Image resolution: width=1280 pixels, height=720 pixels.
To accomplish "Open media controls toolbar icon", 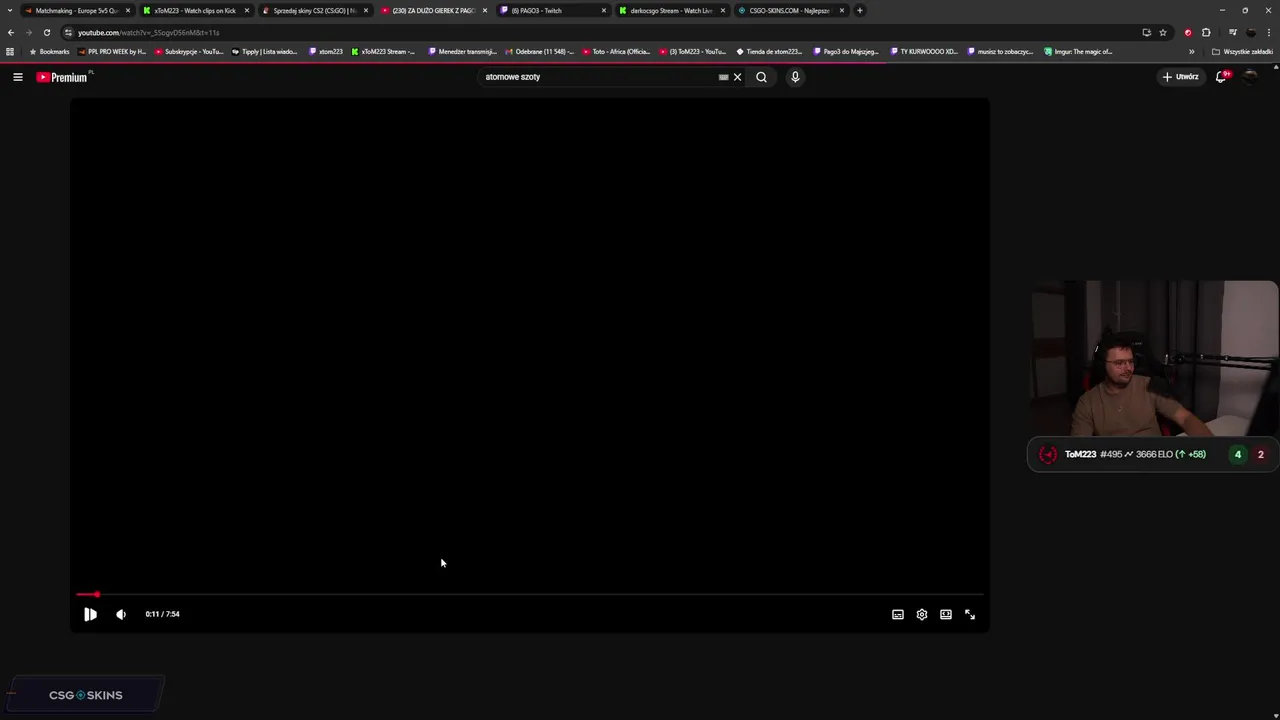I will click(1233, 32).
